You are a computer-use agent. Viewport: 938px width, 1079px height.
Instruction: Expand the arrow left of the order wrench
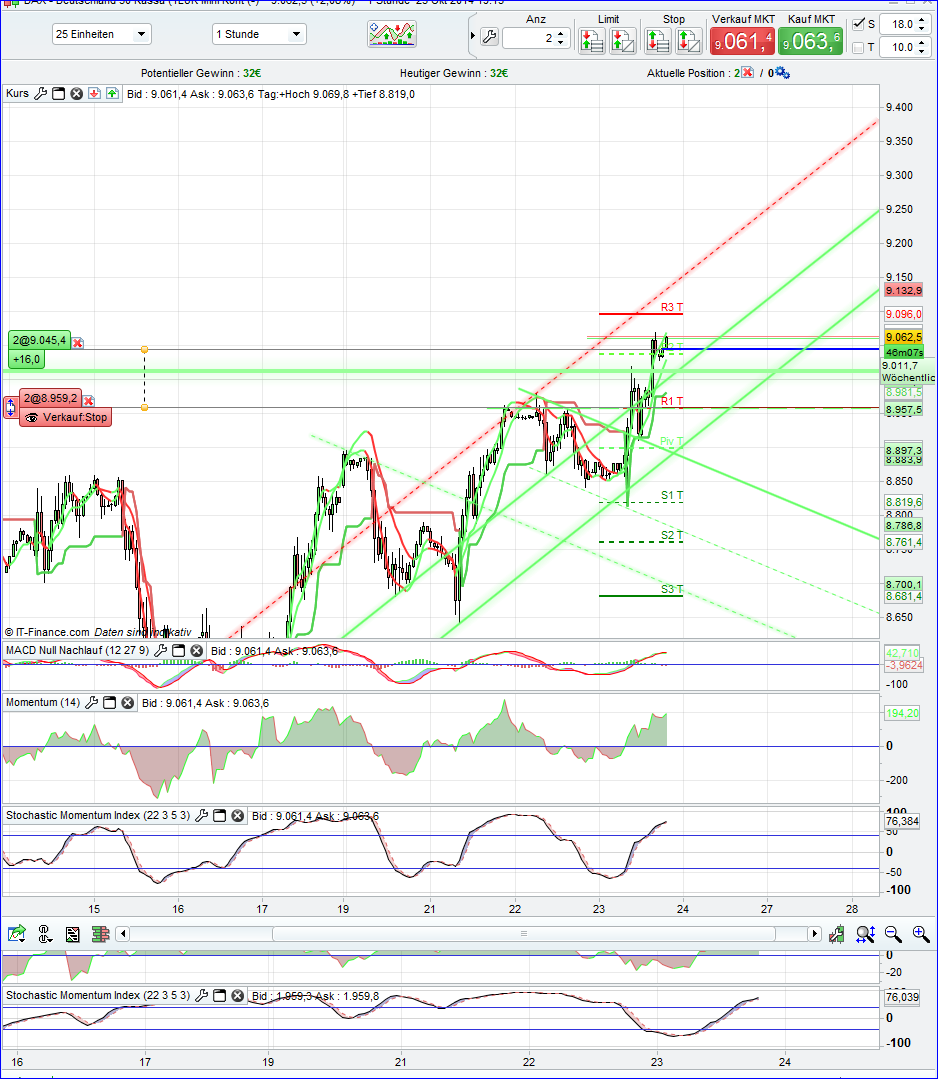(471, 33)
